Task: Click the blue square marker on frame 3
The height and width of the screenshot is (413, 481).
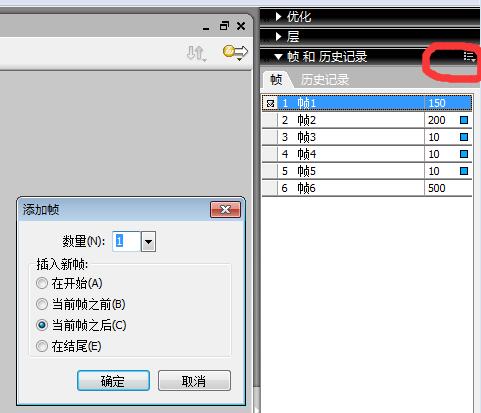Action: click(464, 137)
